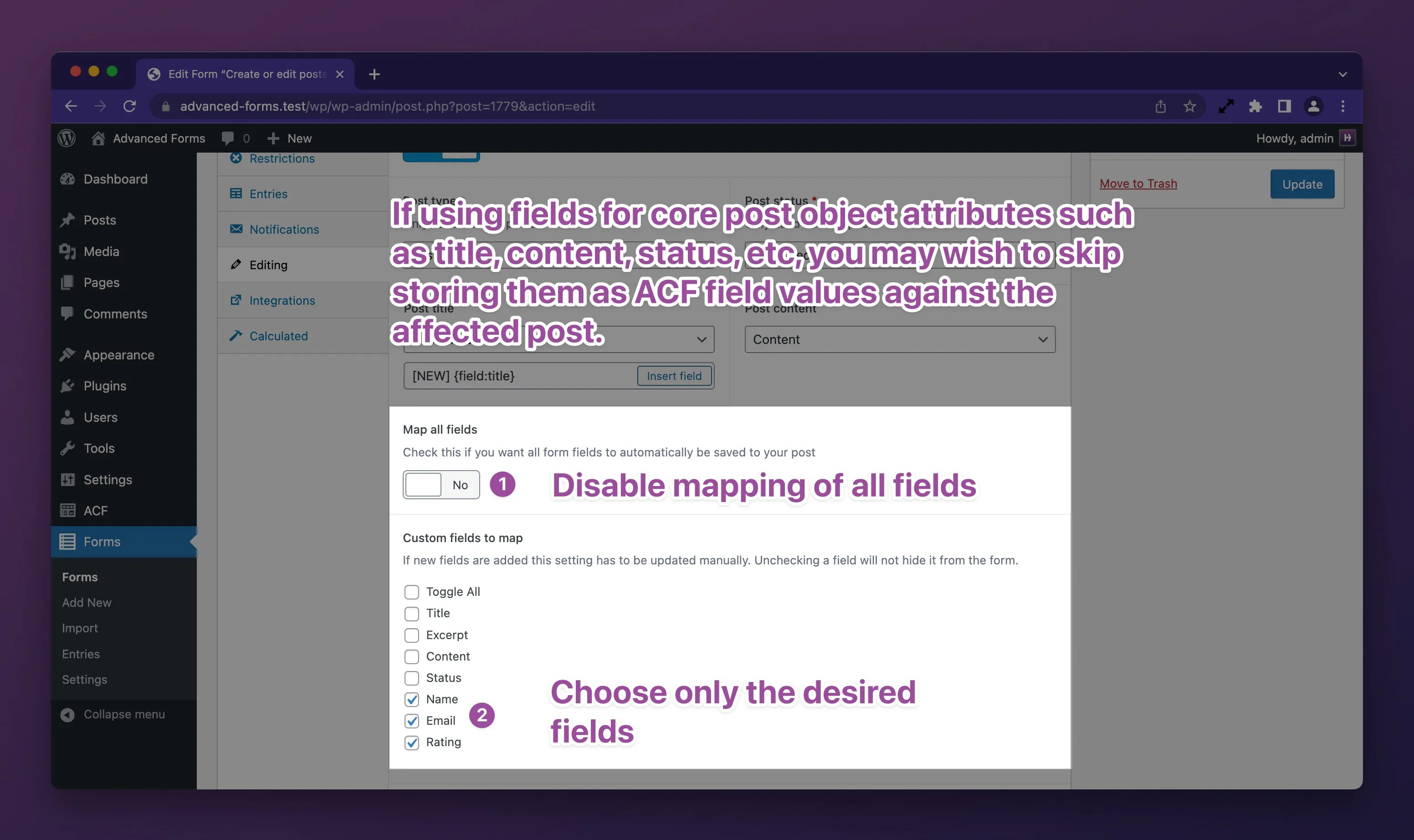Click the Insert field button
Screen dimensions: 1414x840
(x=674, y=376)
